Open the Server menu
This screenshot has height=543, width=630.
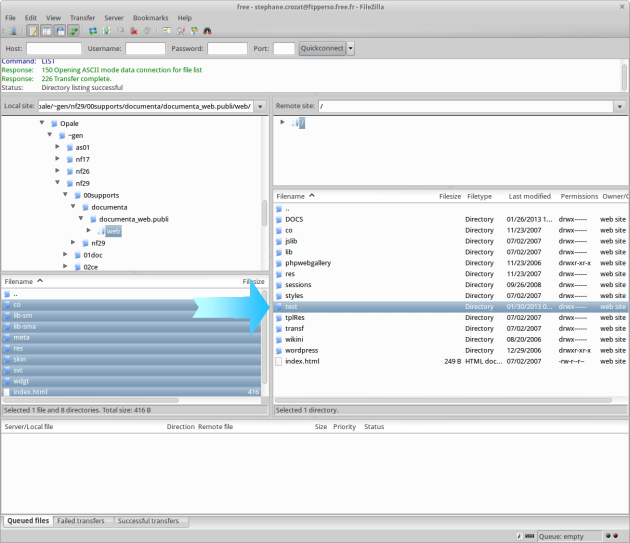coord(114,18)
